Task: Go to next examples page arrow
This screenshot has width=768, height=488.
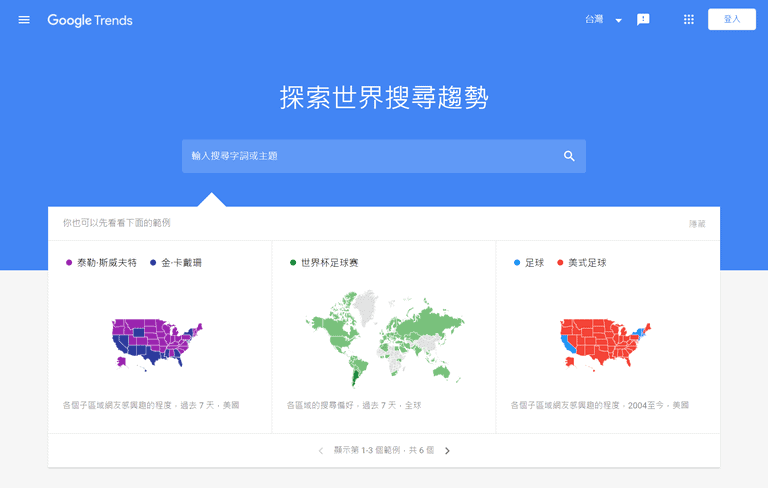Action: (x=447, y=451)
